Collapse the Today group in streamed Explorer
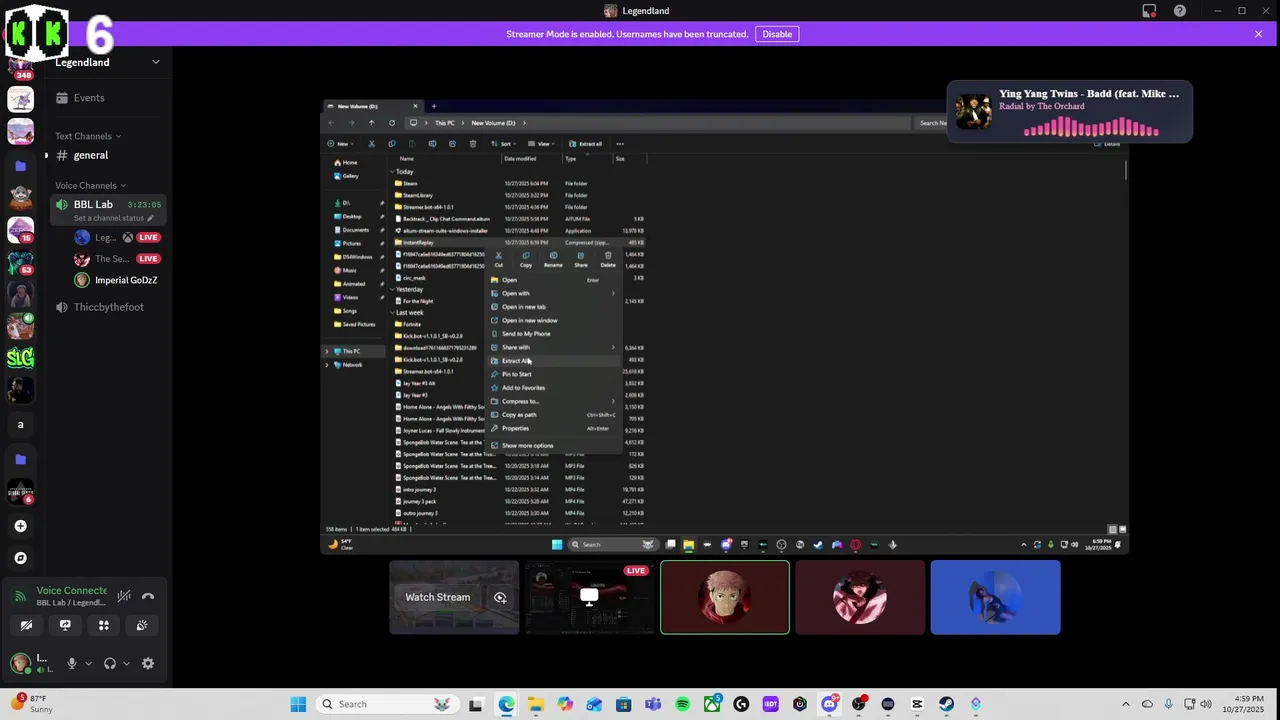The width and height of the screenshot is (1280, 720). [x=392, y=172]
